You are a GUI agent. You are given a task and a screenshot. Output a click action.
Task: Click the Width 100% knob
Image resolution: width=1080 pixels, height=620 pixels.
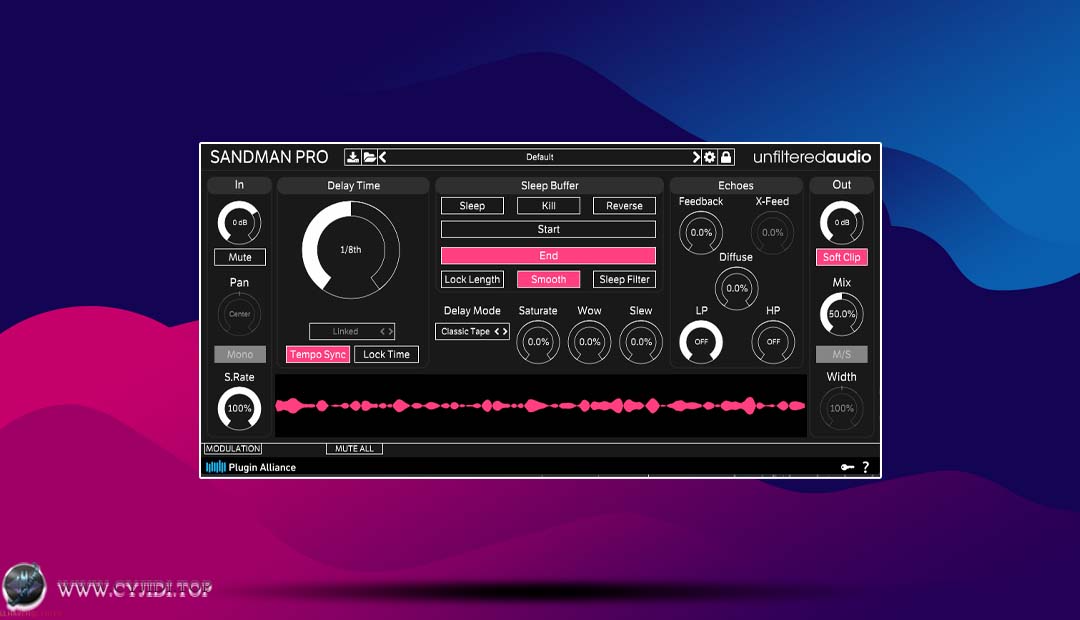[842, 408]
